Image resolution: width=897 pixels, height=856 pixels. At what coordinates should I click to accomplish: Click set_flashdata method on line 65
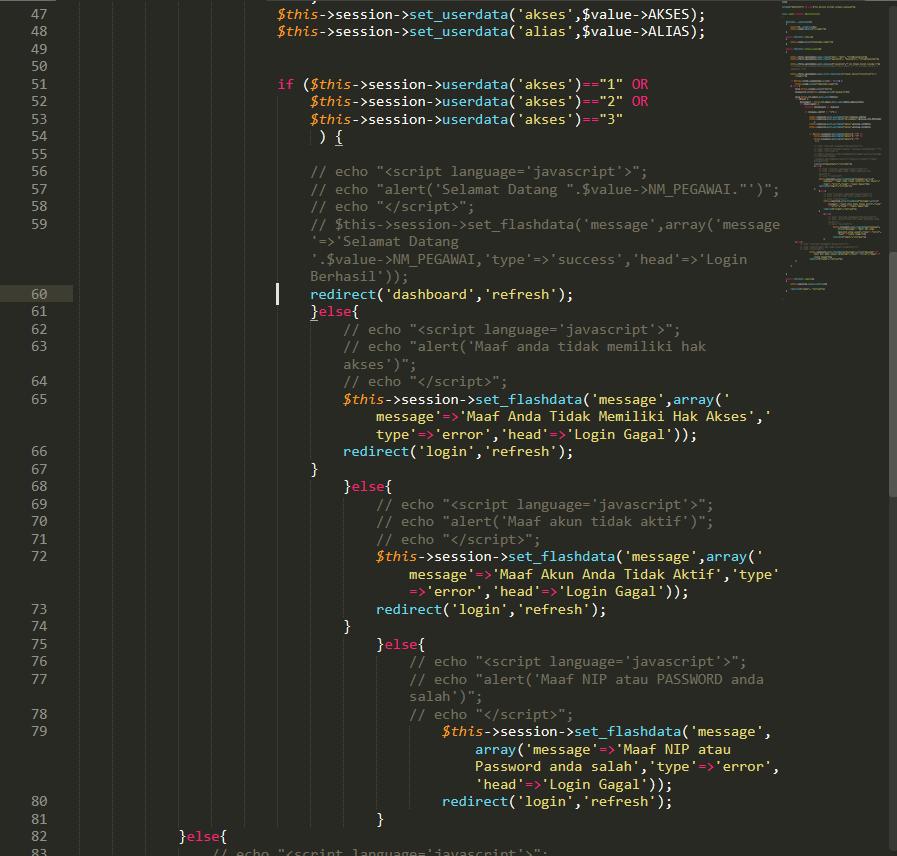529,399
